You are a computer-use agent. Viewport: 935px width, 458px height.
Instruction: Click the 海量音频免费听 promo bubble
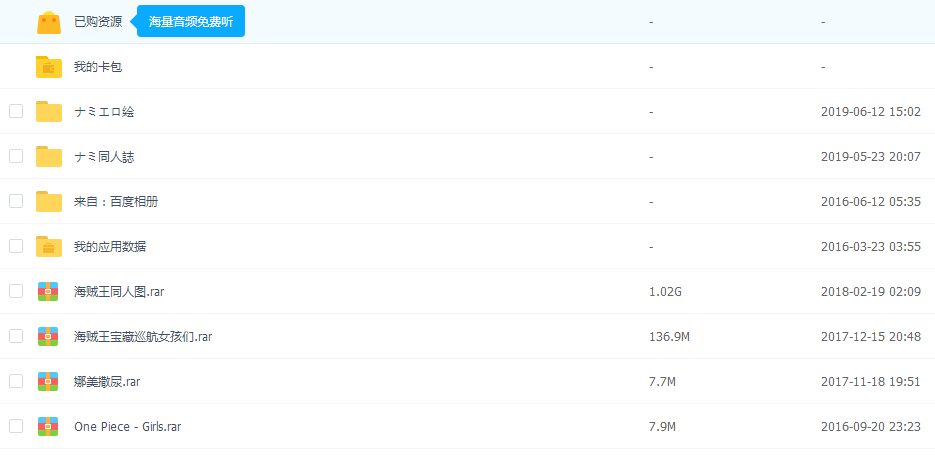(190, 21)
